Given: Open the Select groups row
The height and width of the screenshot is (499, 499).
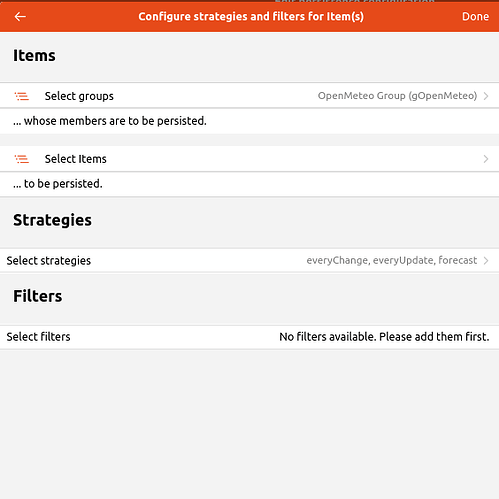Looking at the screenshot, I should [x=249, y=96].
